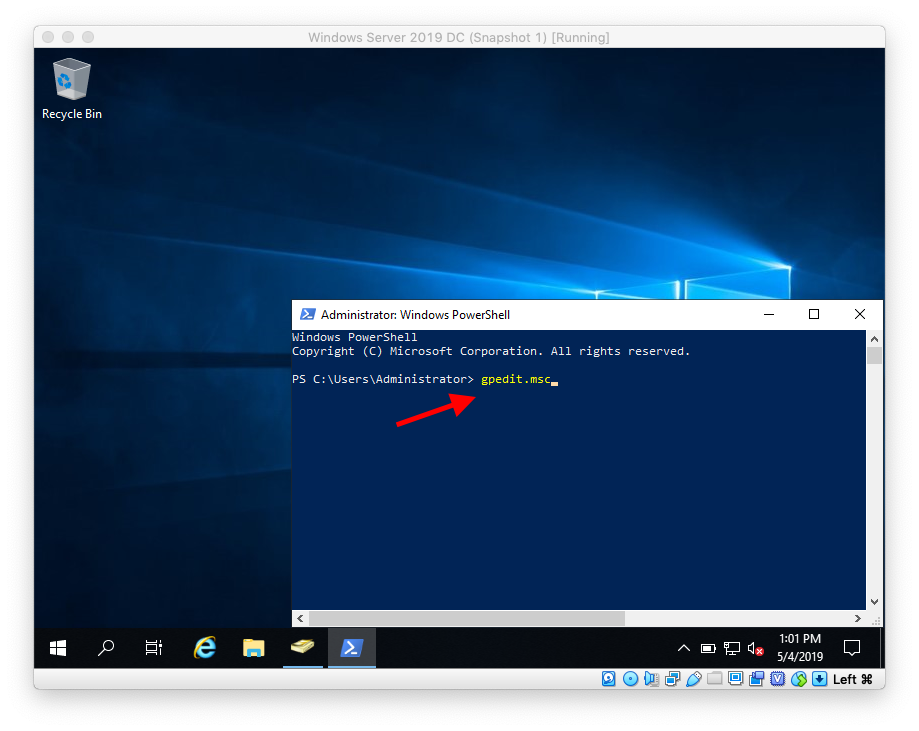The height and width of the screenshot is (731, 919).
Task: Launch Internet Explorer from the taskbar
Action: (x=205, y=648)
